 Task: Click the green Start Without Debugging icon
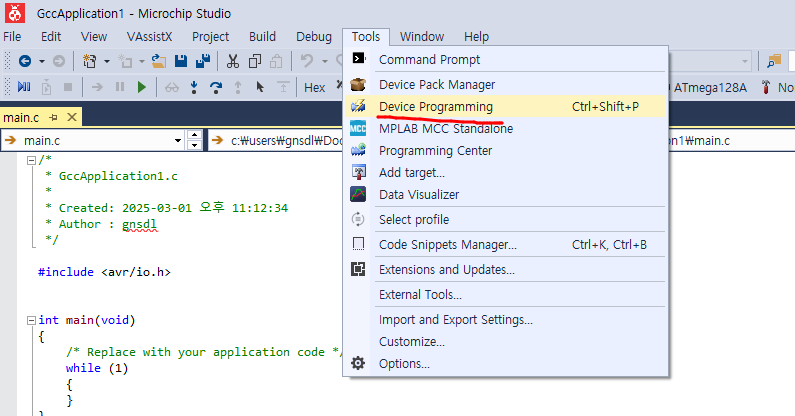tap(142, 87)
